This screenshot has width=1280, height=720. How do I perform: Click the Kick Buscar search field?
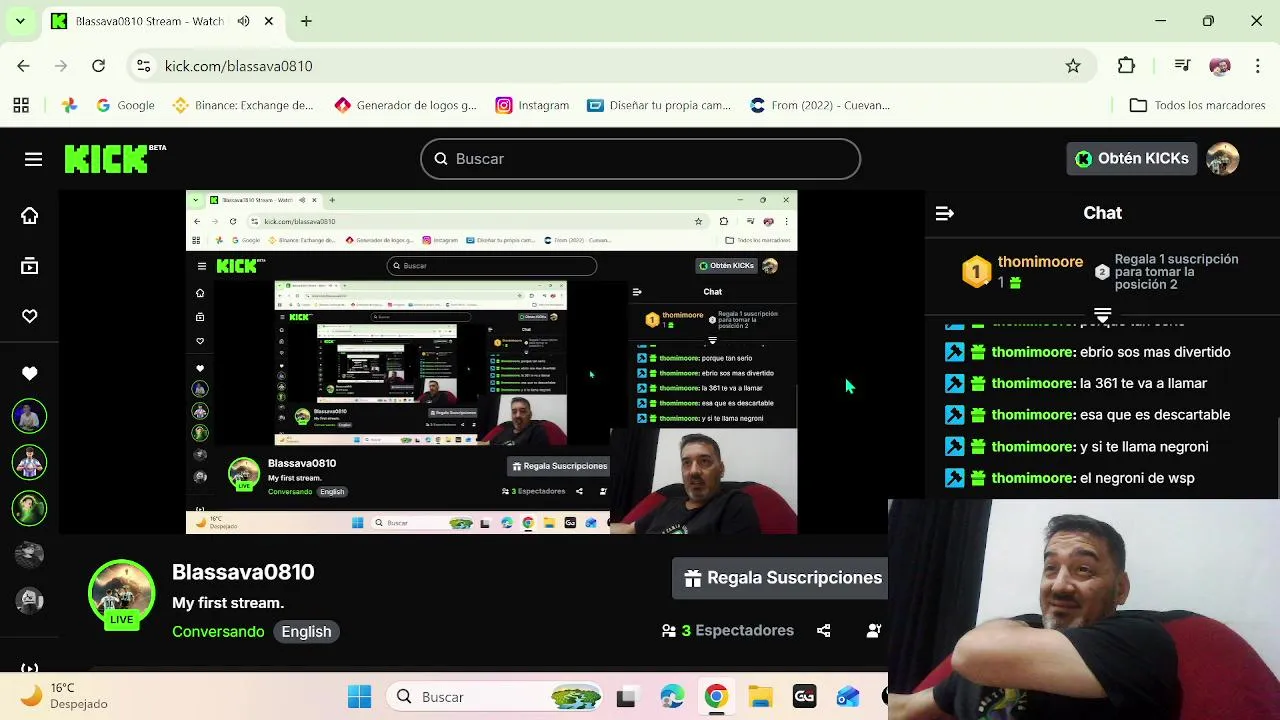click(640, 159)
